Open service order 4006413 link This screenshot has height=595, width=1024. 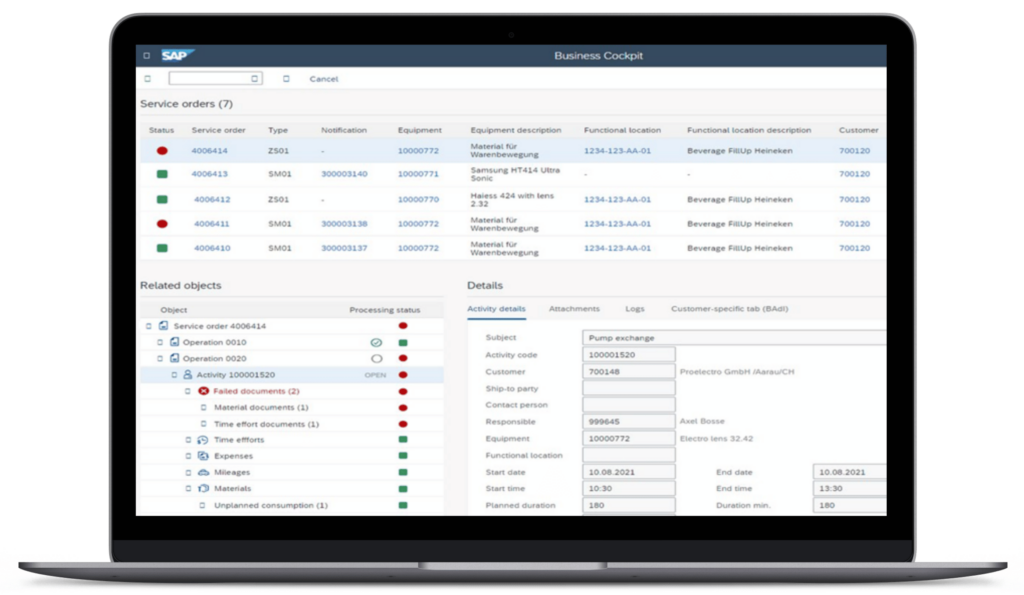point(210,174)
